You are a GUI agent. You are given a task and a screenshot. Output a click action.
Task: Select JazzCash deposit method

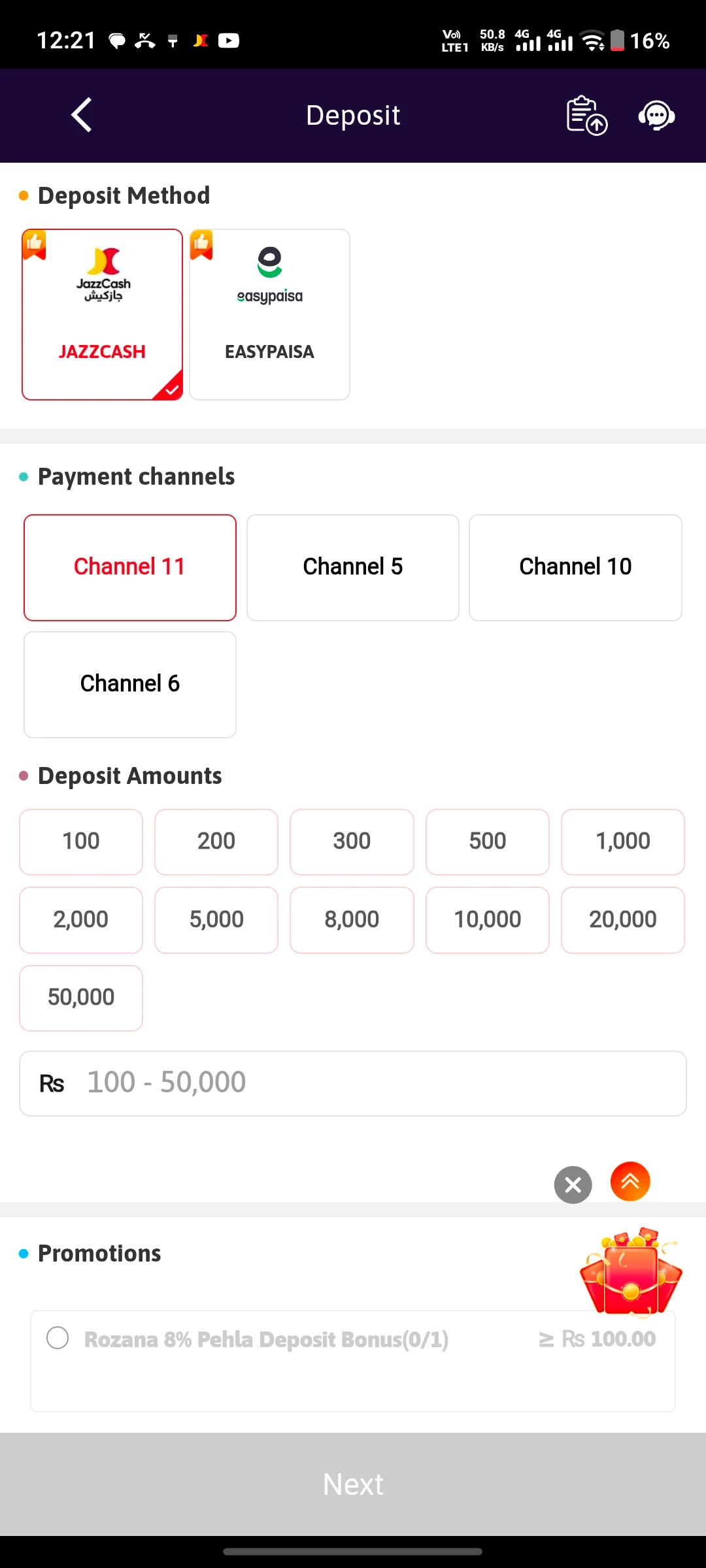click(x=102, y=314)
